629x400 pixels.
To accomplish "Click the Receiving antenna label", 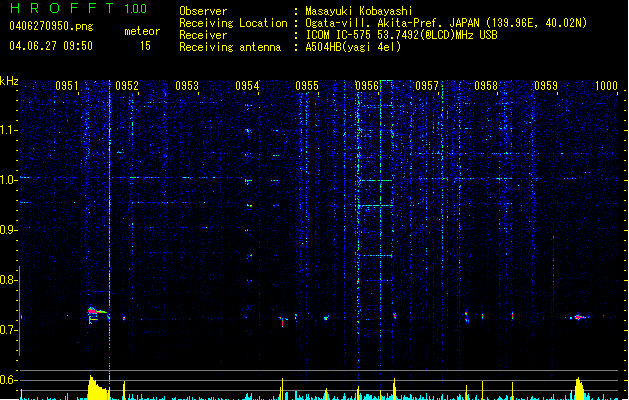I will [230, 47].
